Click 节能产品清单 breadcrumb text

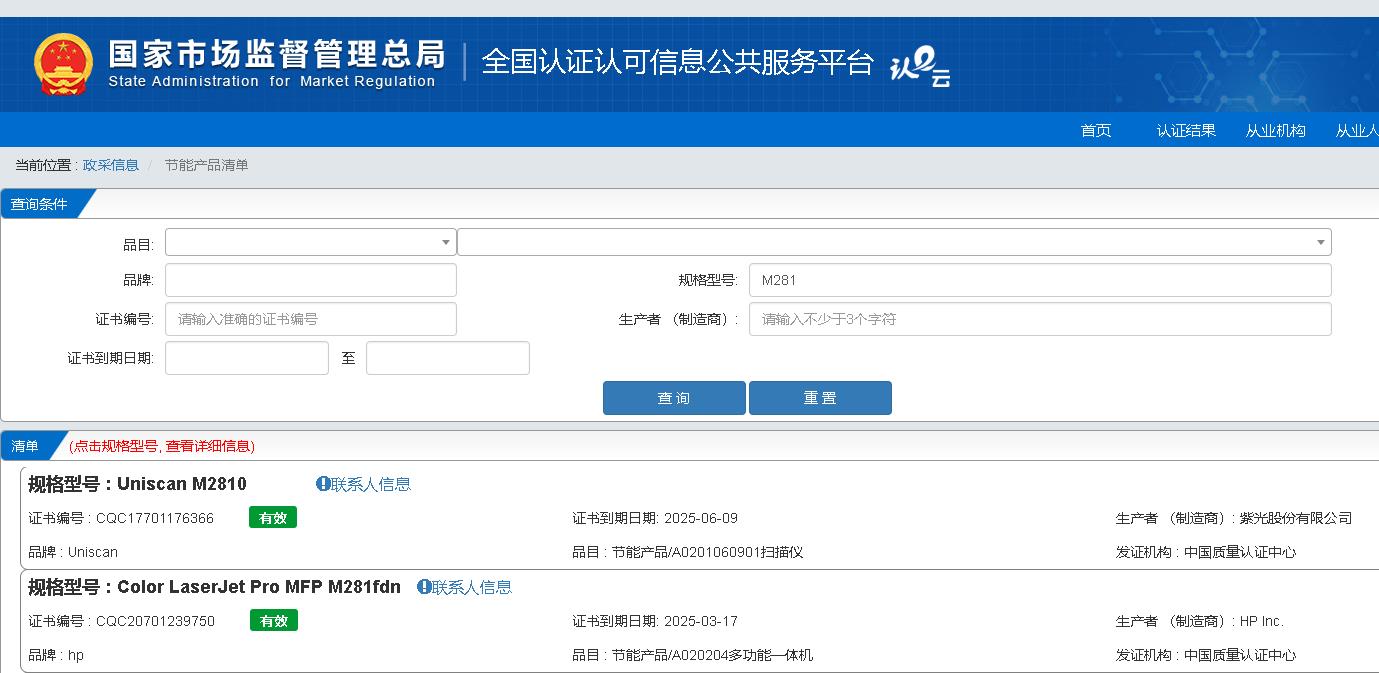207,165
